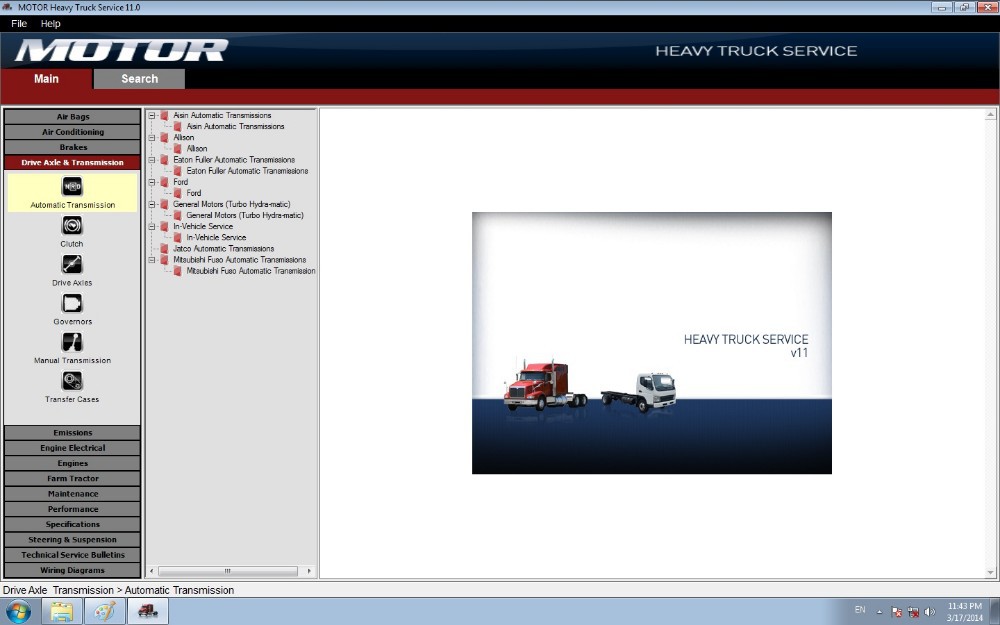The width and height of the screenshot is (1000, 625).
Task: Click the tree panel's scroll-right arrow
Action: (x=309, y=571)
